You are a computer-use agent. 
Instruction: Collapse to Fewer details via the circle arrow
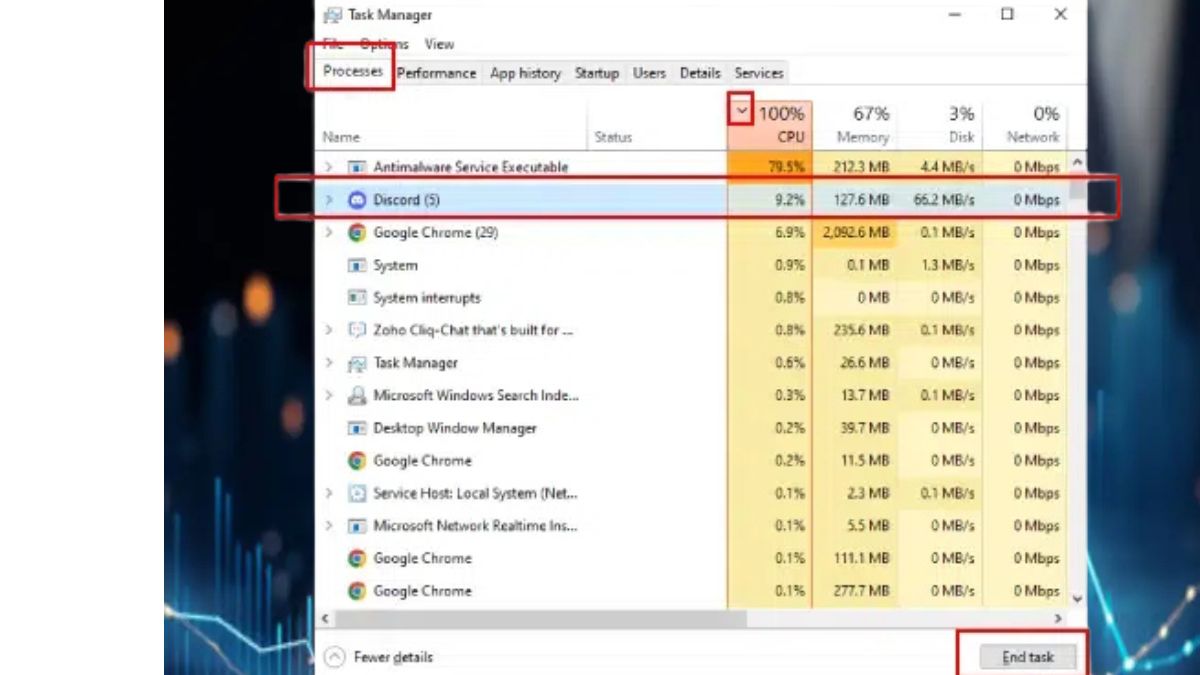click(335, 657)
